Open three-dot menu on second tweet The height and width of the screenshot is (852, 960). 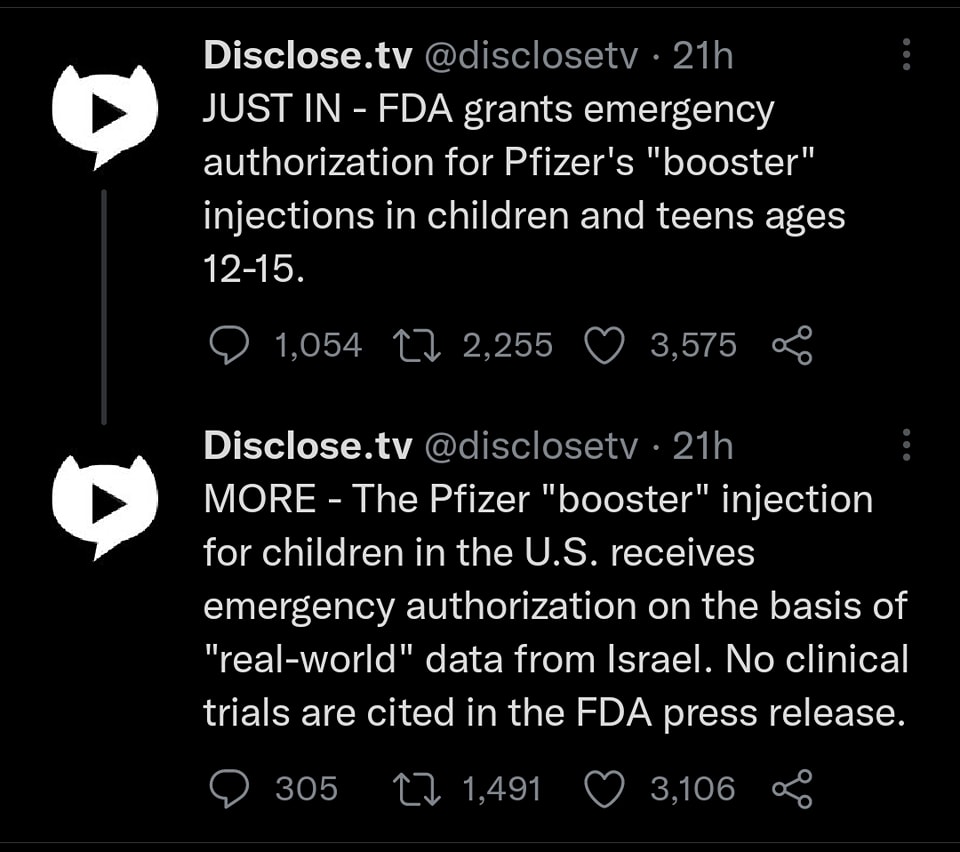click(x=906, y=445)
